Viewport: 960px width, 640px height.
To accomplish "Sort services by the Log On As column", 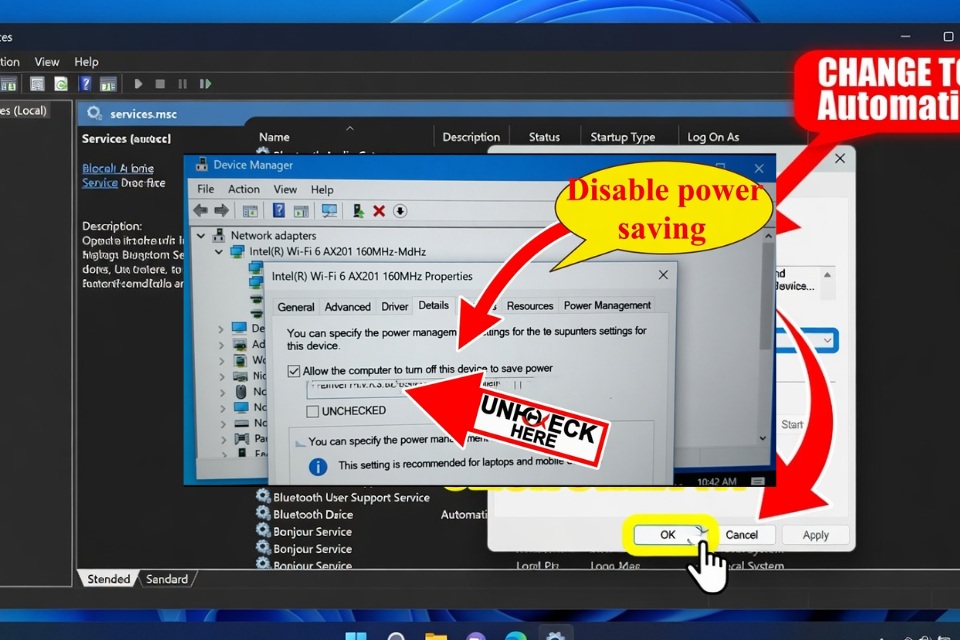I will point(713,137).
